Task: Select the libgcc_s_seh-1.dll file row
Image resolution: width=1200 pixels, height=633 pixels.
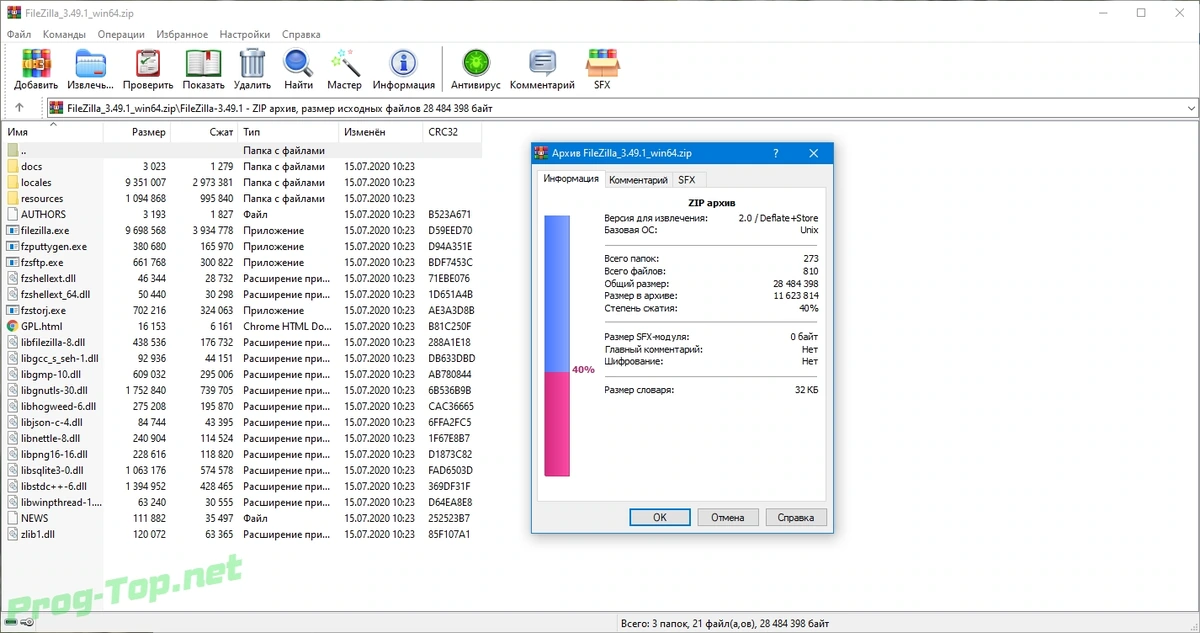Action: pos(241,358)
